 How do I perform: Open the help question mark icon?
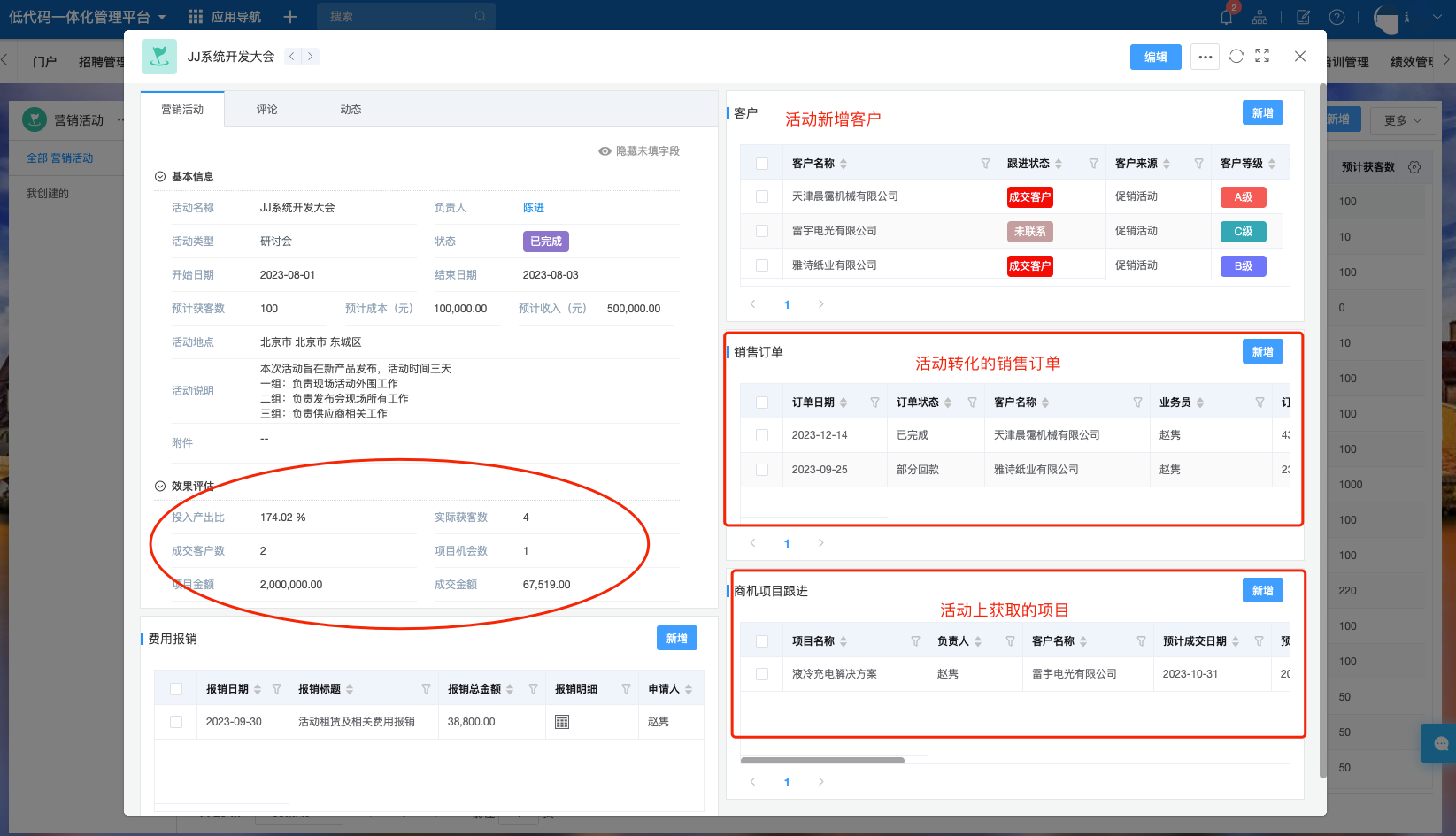(1337, 16)
